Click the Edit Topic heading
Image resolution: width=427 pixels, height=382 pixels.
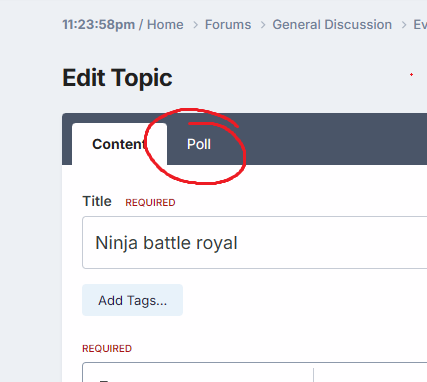117,78
